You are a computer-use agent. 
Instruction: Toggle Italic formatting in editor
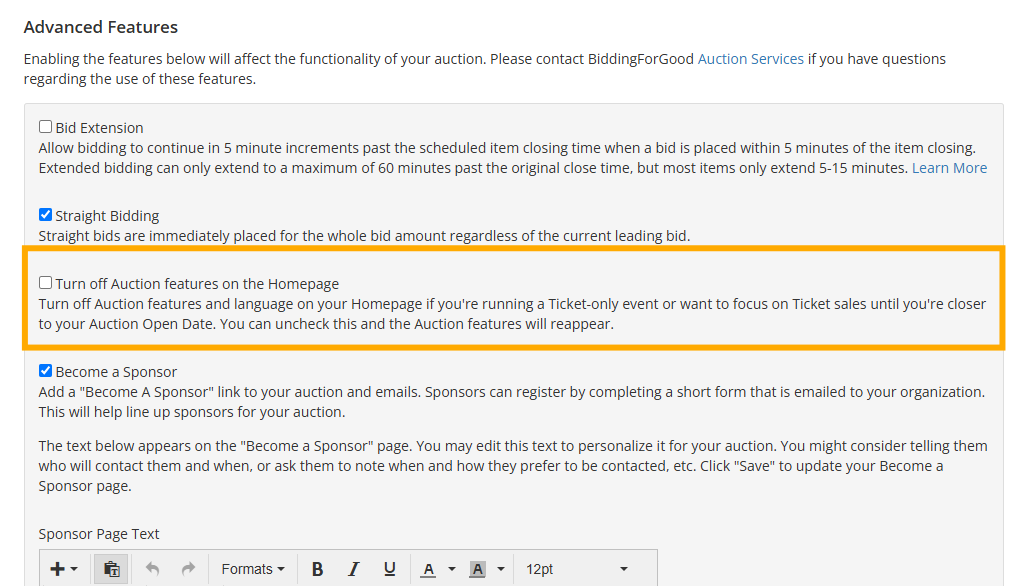[354, 569]
